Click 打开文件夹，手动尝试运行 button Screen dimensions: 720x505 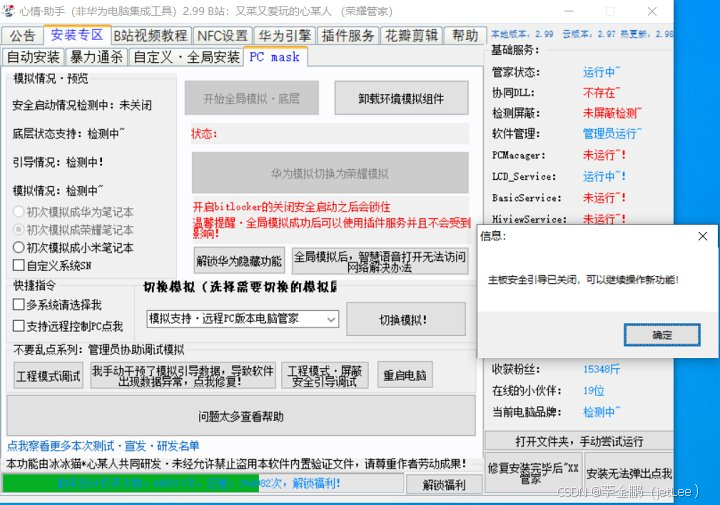point(579,441)
